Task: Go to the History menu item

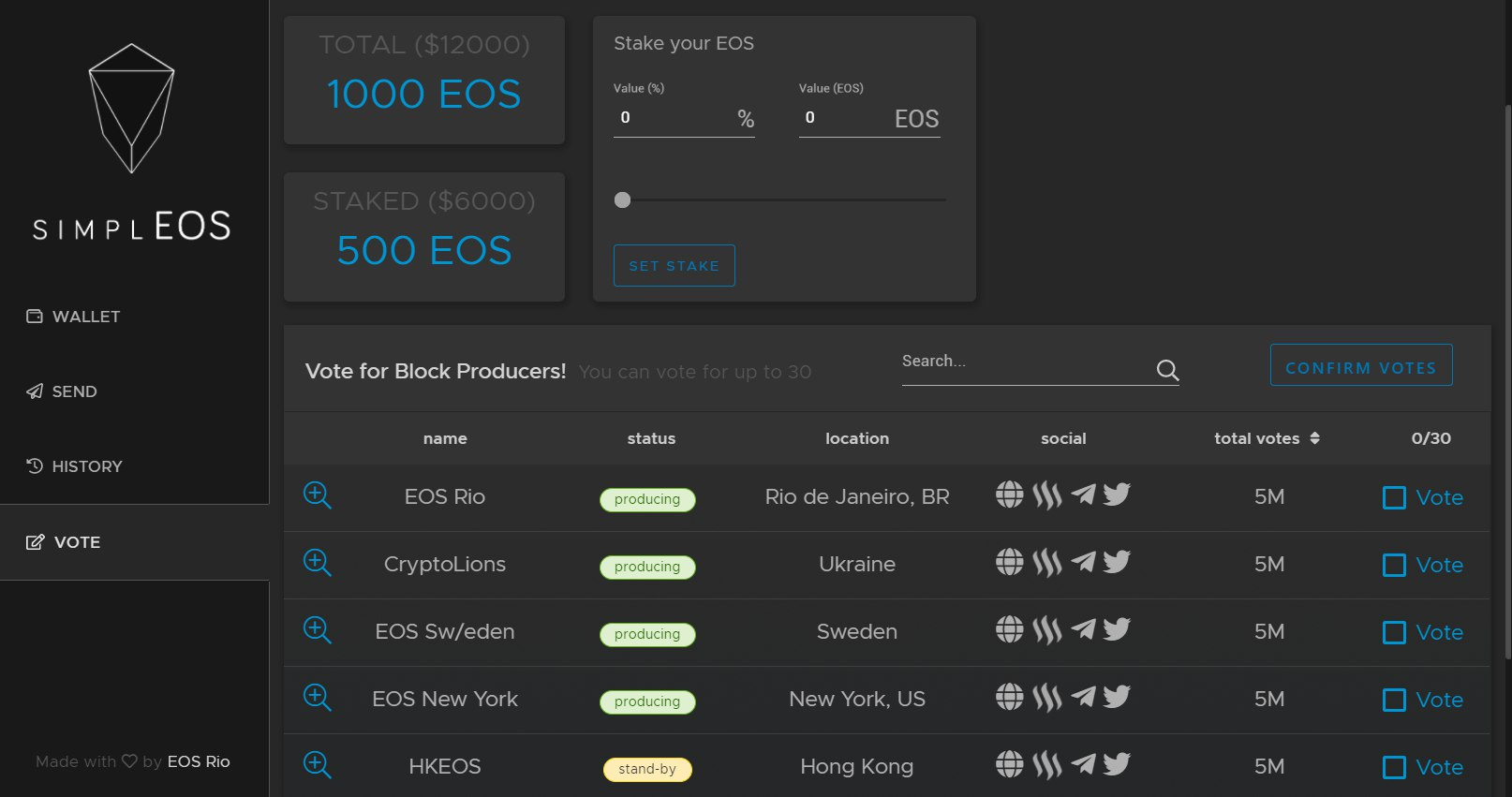Action: [74, 466]
